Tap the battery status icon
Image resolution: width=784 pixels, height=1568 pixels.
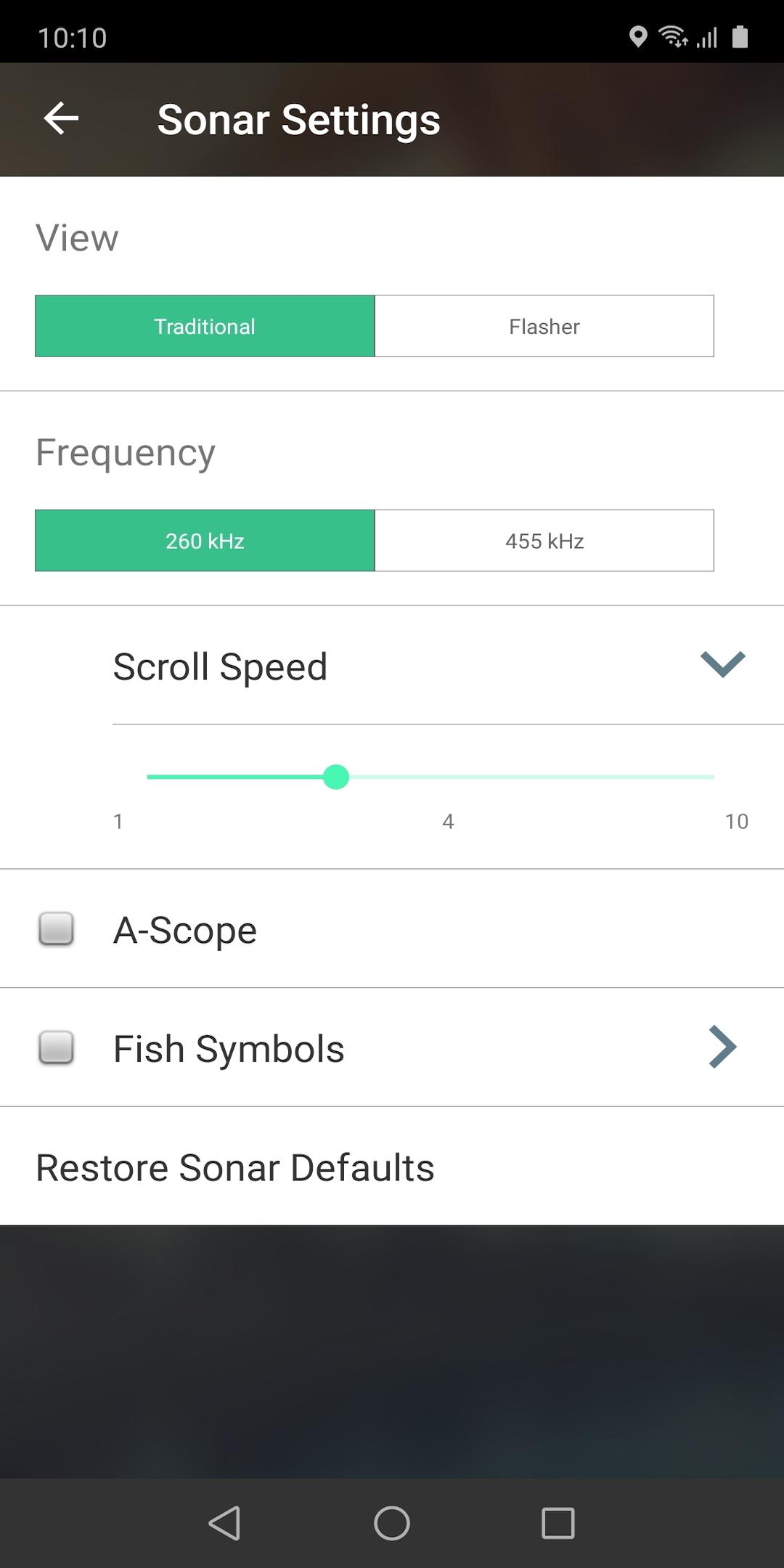coord(740,36)
